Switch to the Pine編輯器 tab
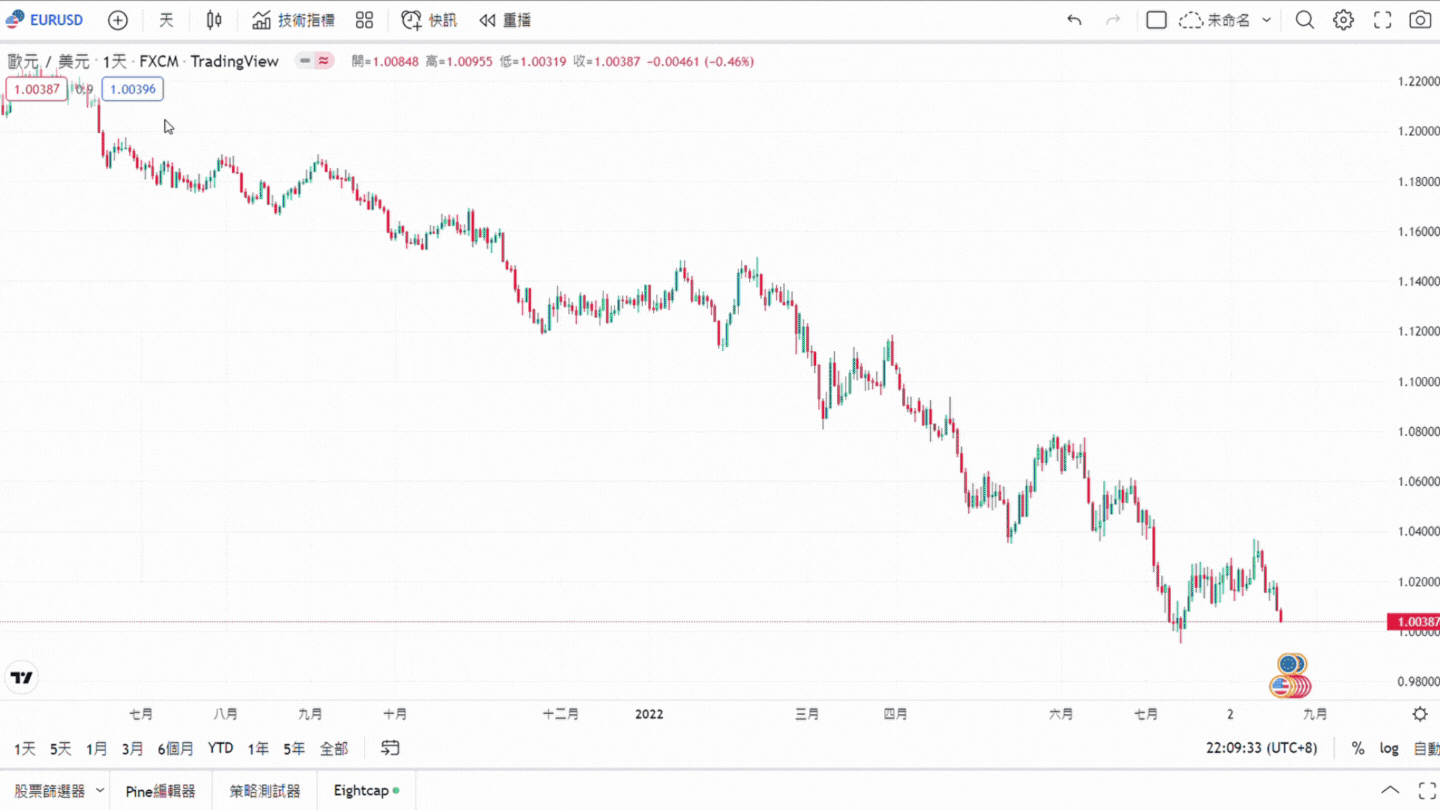This screenshot has height=810, width=1440. (159, 790)
